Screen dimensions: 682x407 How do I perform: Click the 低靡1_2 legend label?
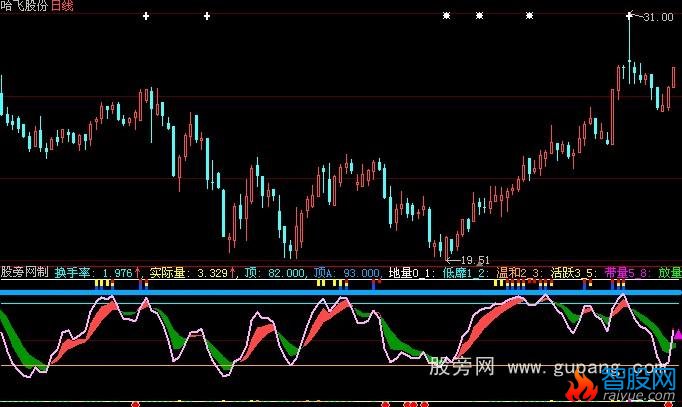pos(465,273)
